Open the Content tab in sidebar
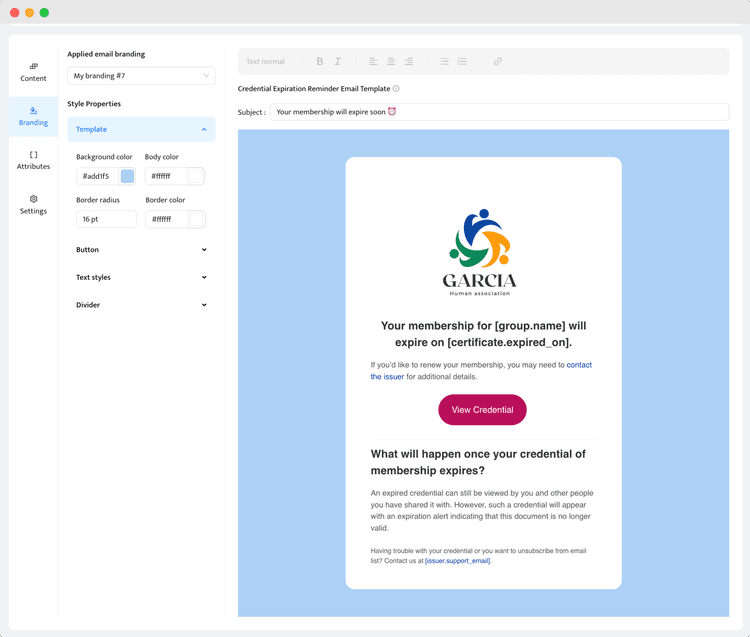750x637 pixels. 33,72
